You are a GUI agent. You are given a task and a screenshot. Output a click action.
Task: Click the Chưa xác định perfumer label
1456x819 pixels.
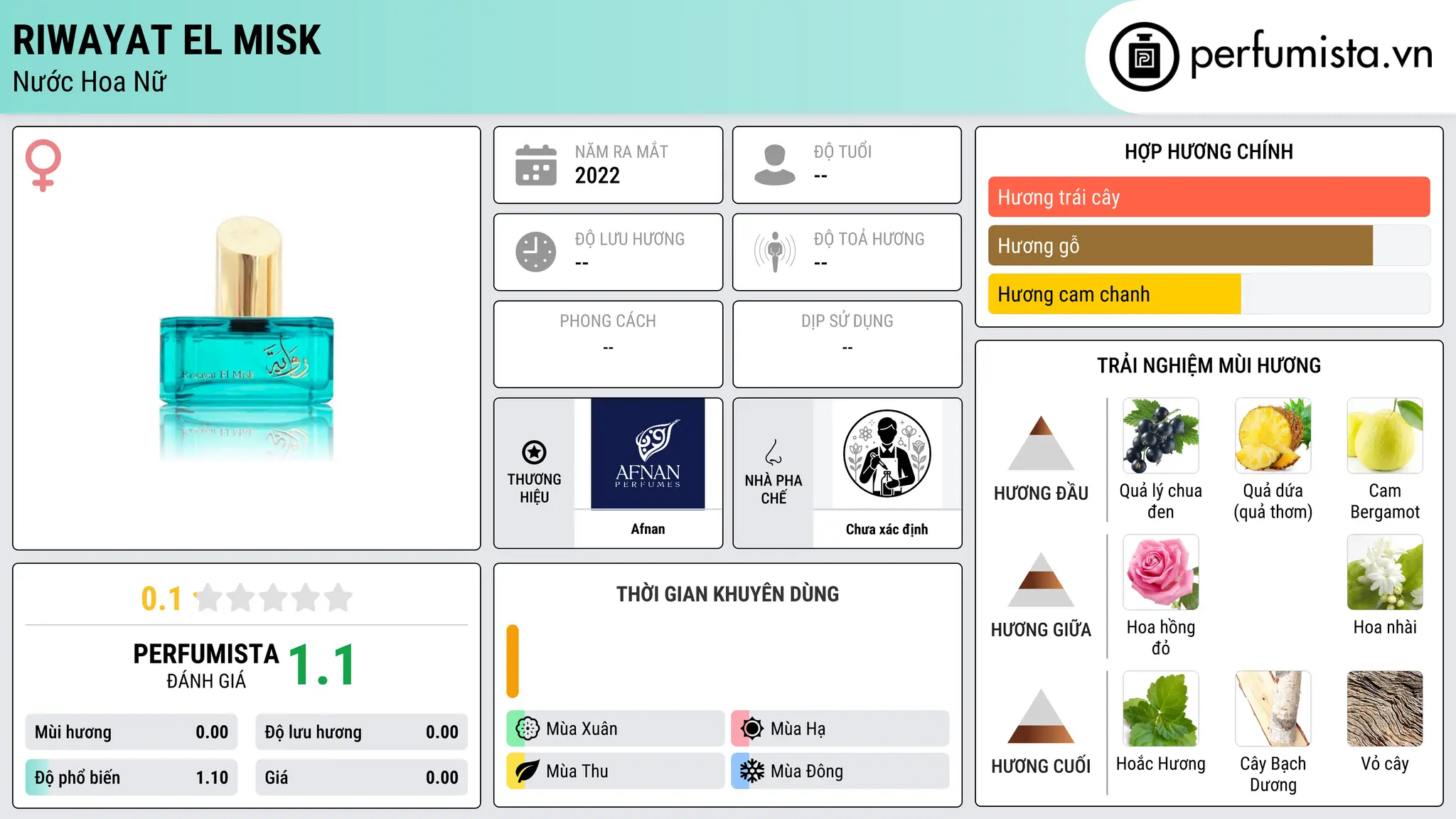[x=887, y=529]
